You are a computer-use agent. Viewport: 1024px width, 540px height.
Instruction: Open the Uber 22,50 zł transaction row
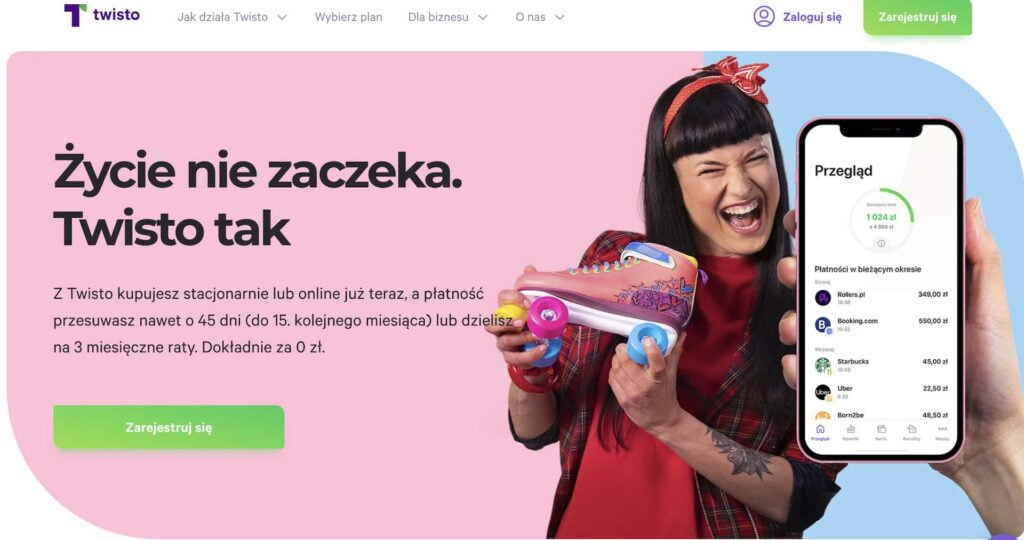pyautogui.click(x=881, y=392)
